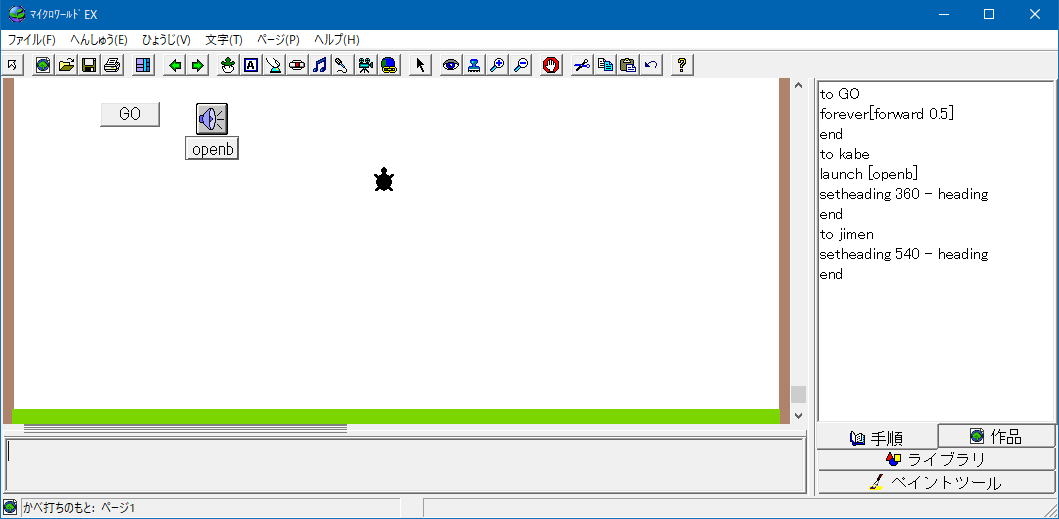Click the black turtle on the page
This screenshot has width=1059, height=519.
coord(384,180)
